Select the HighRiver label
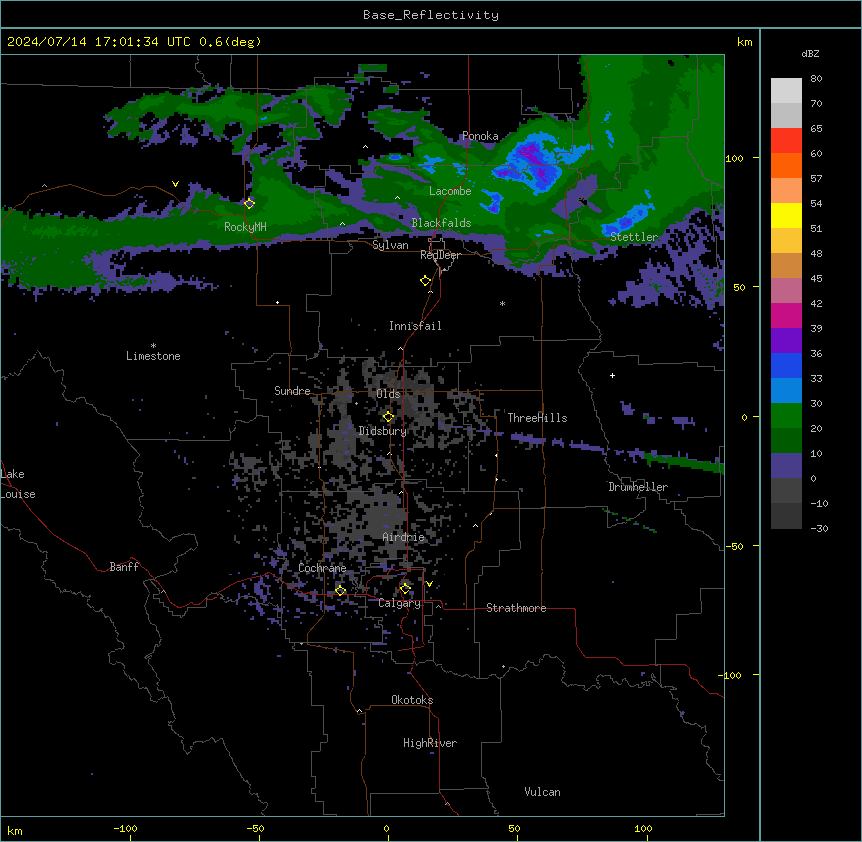The height and width of the screenshot is (842, 862). [430, 743]
